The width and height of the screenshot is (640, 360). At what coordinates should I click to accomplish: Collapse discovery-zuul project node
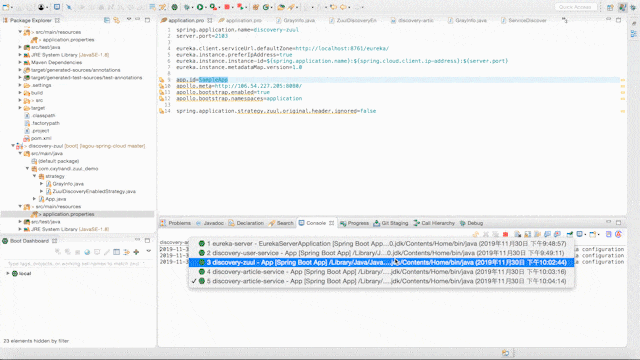click(x=13, y=146)
